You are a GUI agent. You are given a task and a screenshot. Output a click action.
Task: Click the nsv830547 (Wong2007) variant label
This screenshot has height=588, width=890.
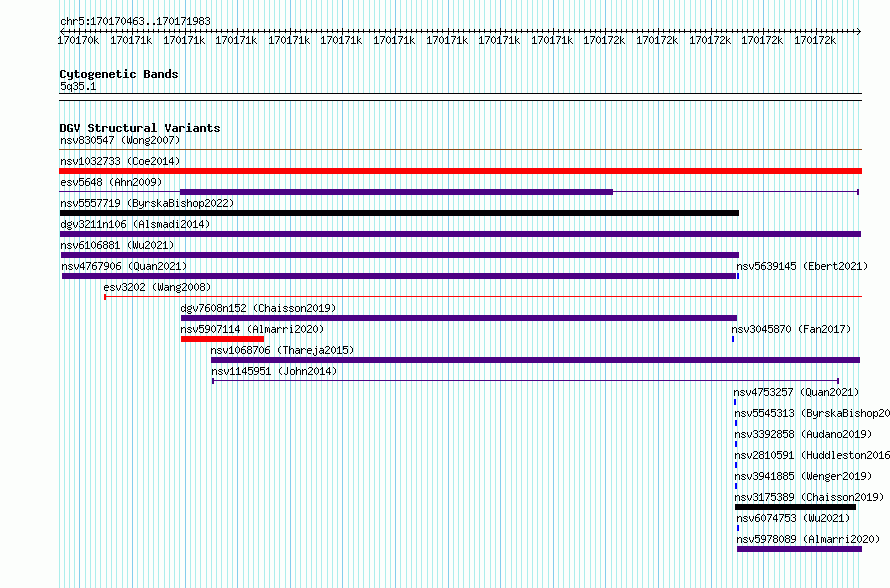[120, 140]
